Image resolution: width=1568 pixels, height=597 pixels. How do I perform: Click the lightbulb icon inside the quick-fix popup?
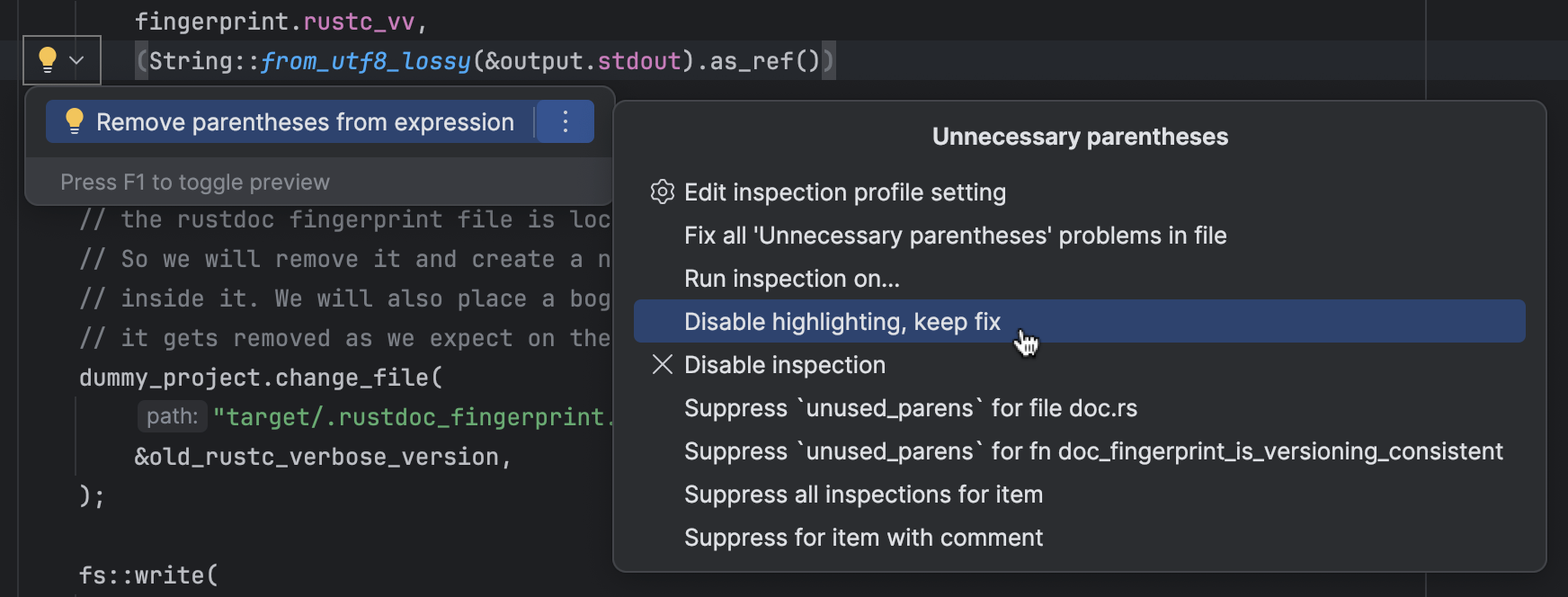[75, 121]
